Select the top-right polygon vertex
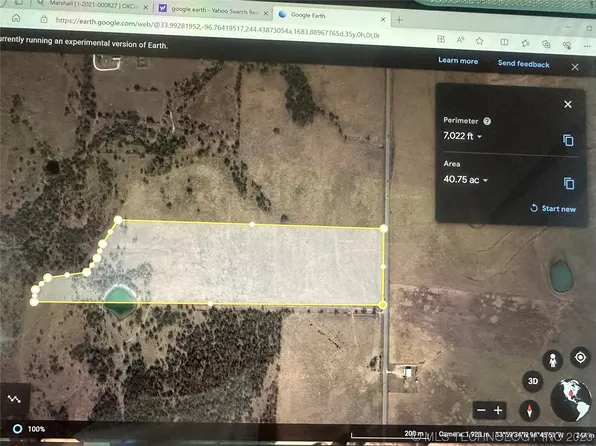 pos(384,228)
